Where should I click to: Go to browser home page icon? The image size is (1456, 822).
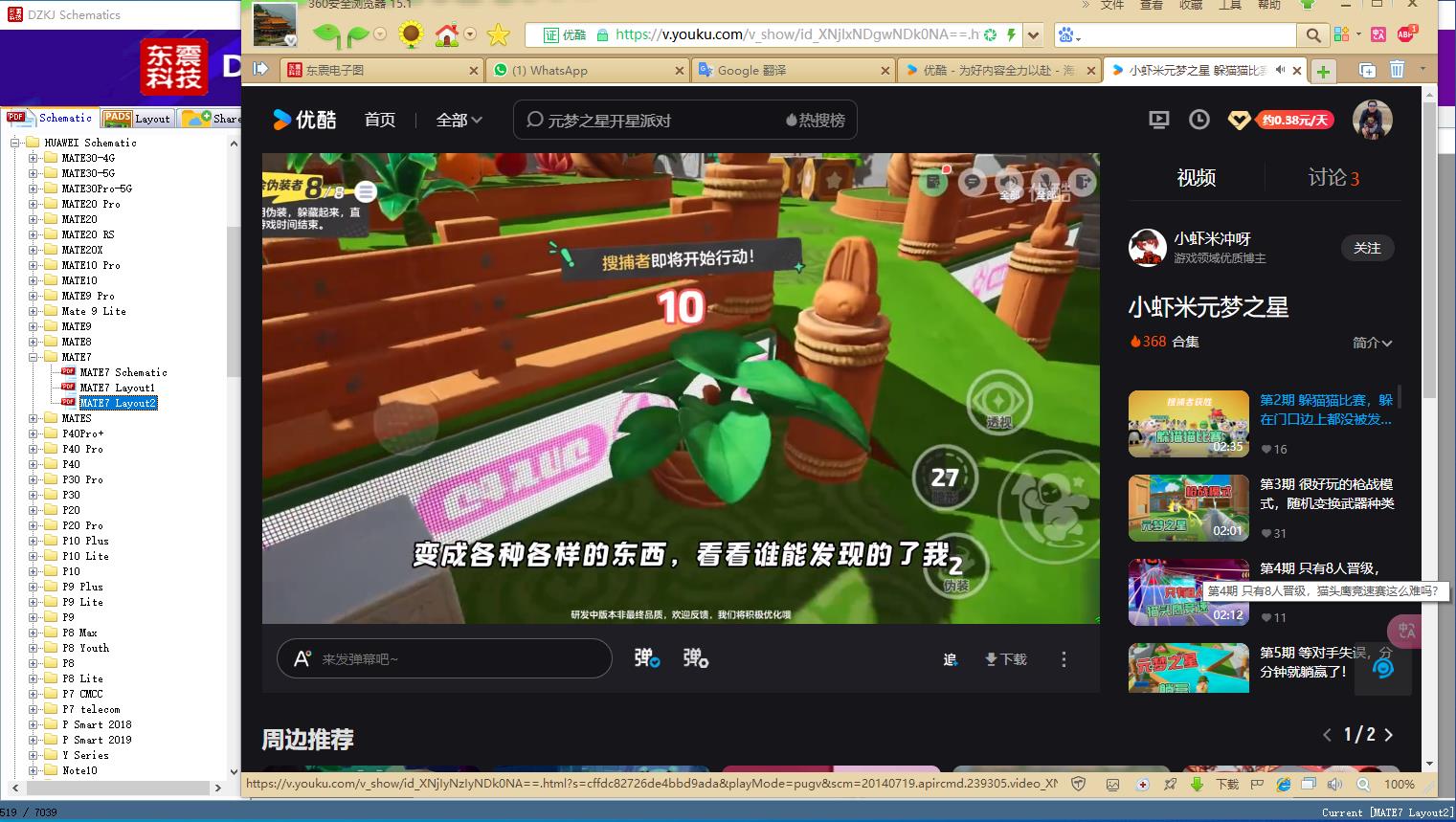(447, 35)
